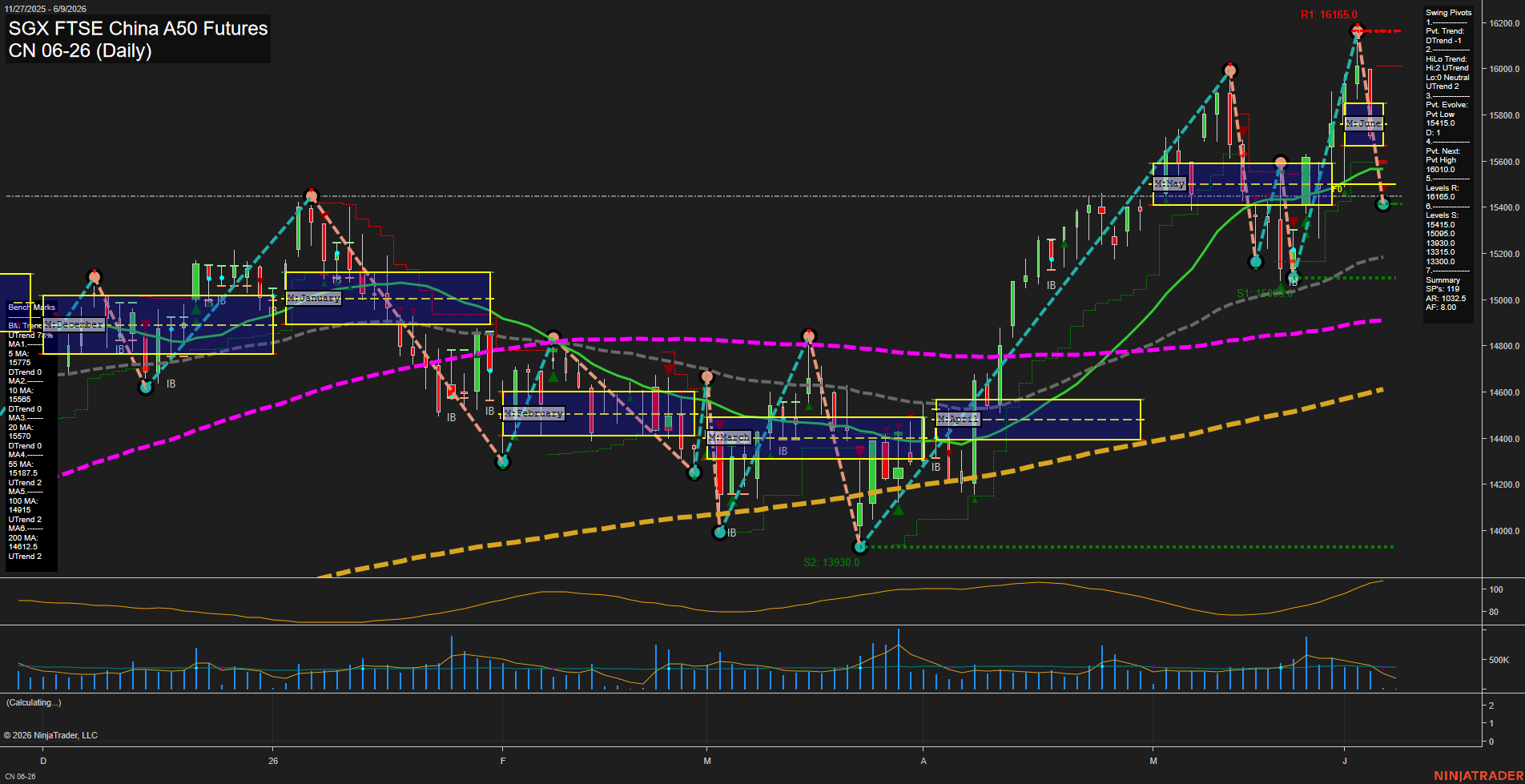Click the 13300.0 support level in Swing Pivots
This screenshot has height=784, width=1525.
[x=1440, y=262]
